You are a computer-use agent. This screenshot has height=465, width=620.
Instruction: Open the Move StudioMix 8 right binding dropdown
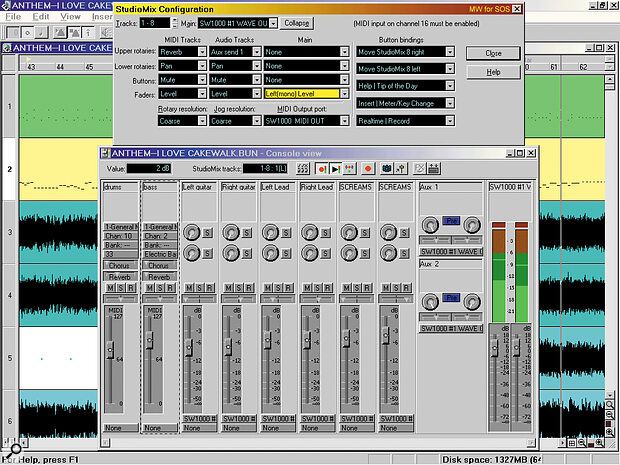pyautogui.click(x=450, y=52)
